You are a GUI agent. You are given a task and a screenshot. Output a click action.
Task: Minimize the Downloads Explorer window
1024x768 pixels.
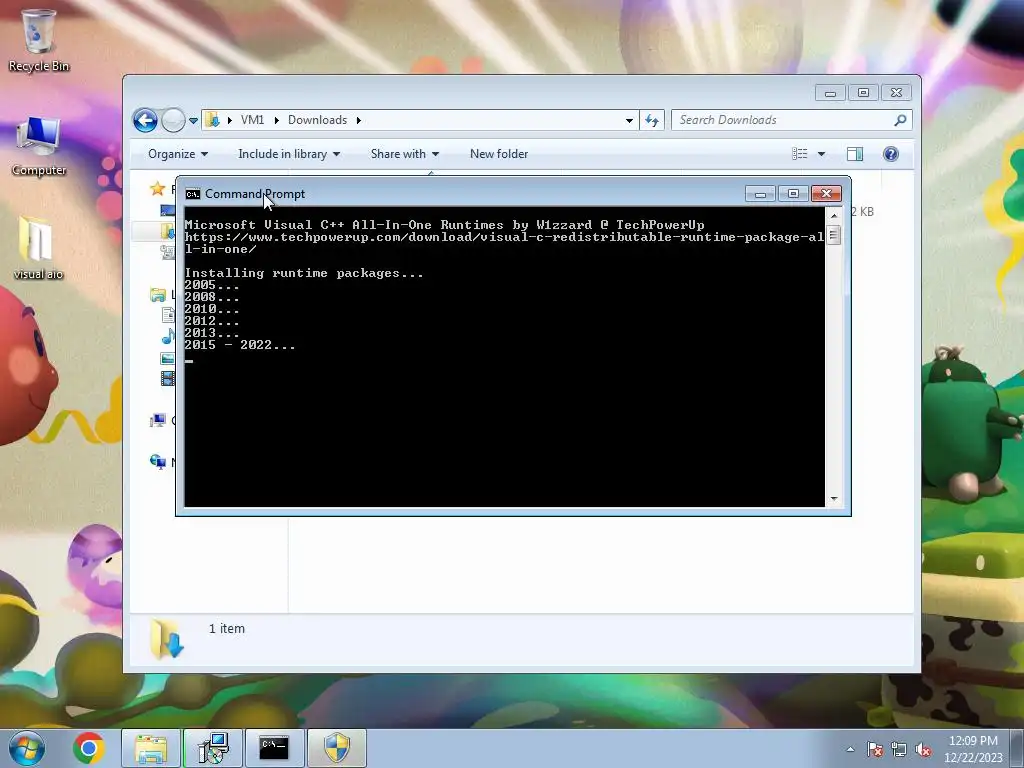coord(830,93)
